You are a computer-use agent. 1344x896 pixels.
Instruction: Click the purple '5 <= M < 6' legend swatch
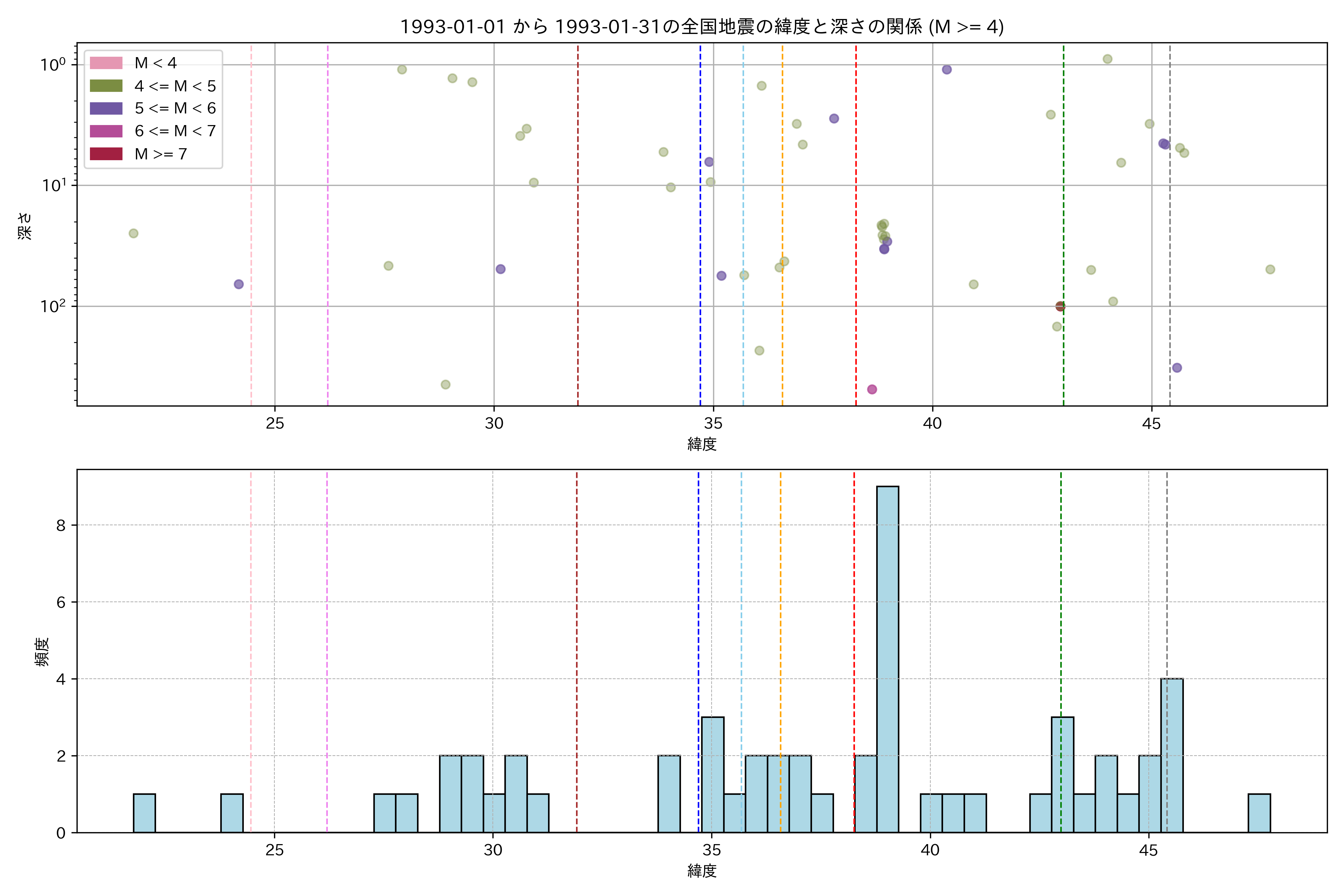coord(106,109)
